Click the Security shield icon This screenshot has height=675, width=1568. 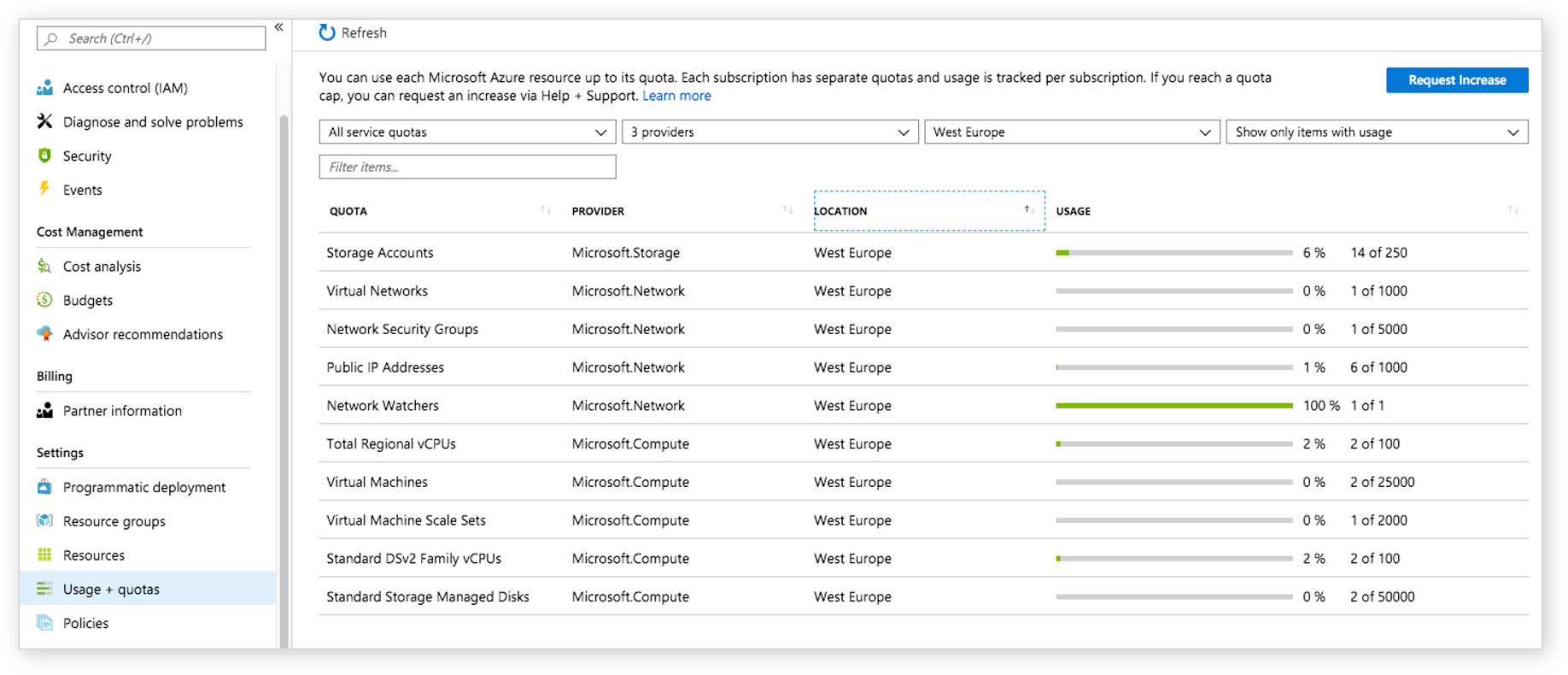[x=45, y=156]
